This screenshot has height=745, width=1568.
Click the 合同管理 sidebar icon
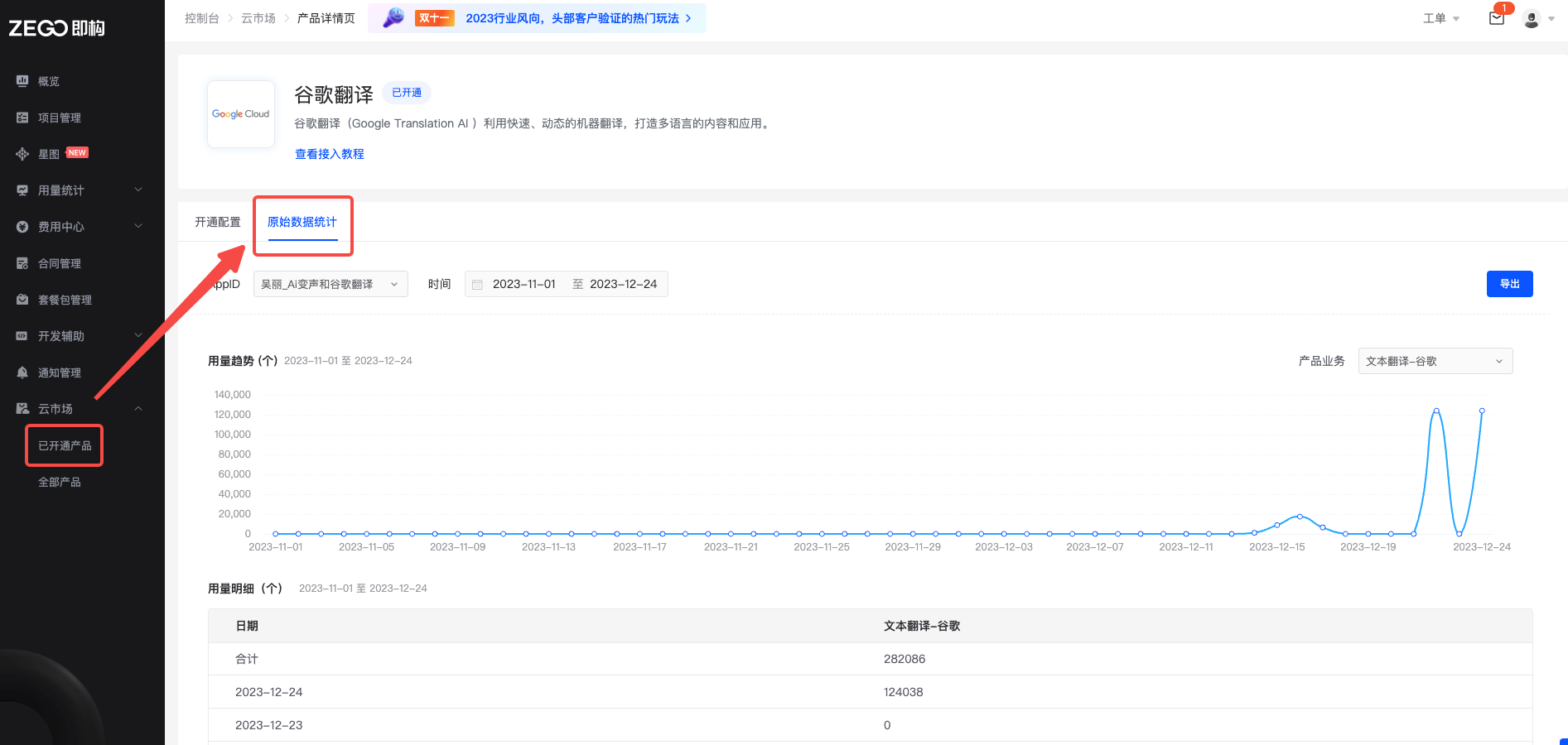[x=22, y=263]
